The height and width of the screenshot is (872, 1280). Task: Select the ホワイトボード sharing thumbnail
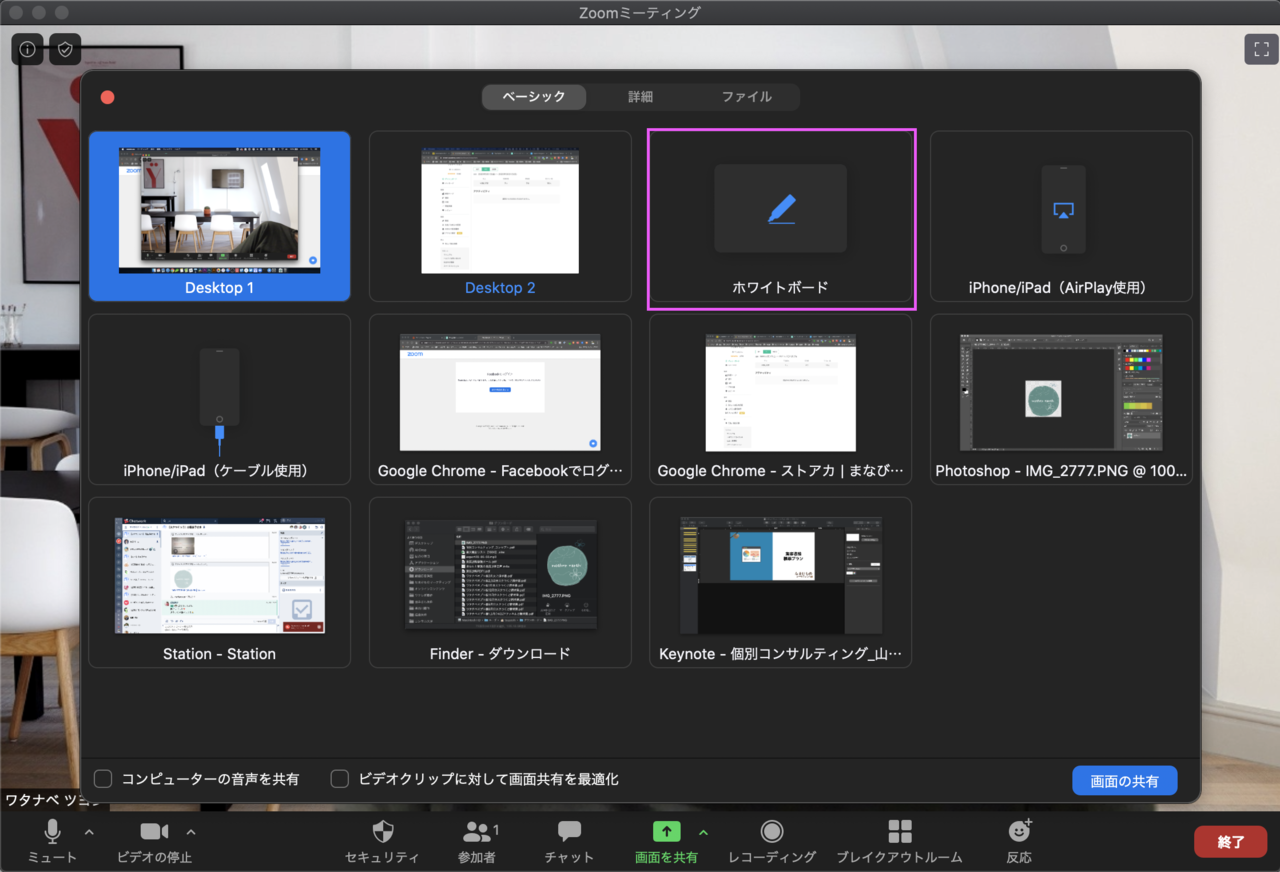pyautogui.click(x=780, y=208)
